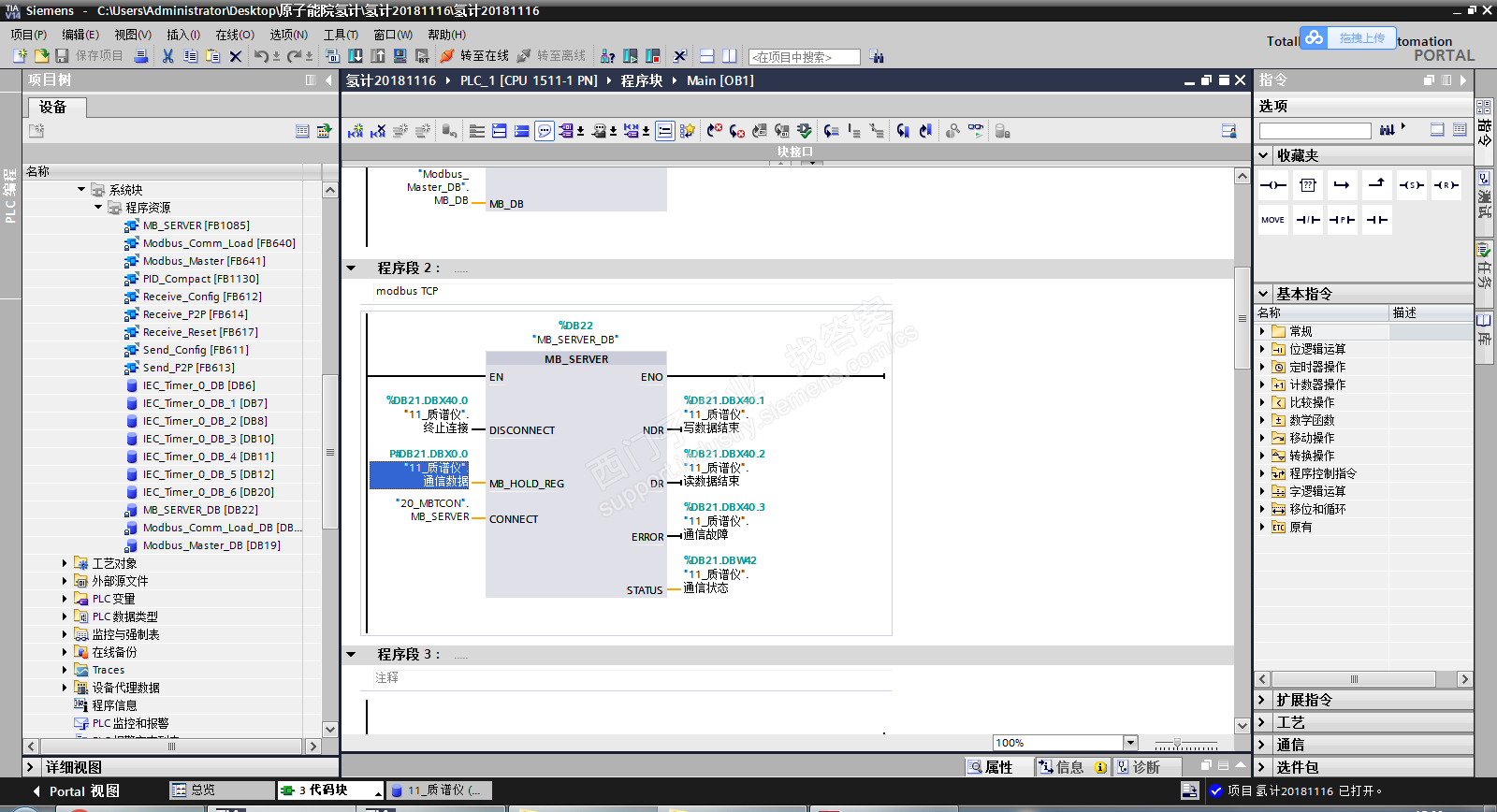Expand the 扩展指令 section
Viewport: 1497px width, 812px height.
coord(1262,700)
